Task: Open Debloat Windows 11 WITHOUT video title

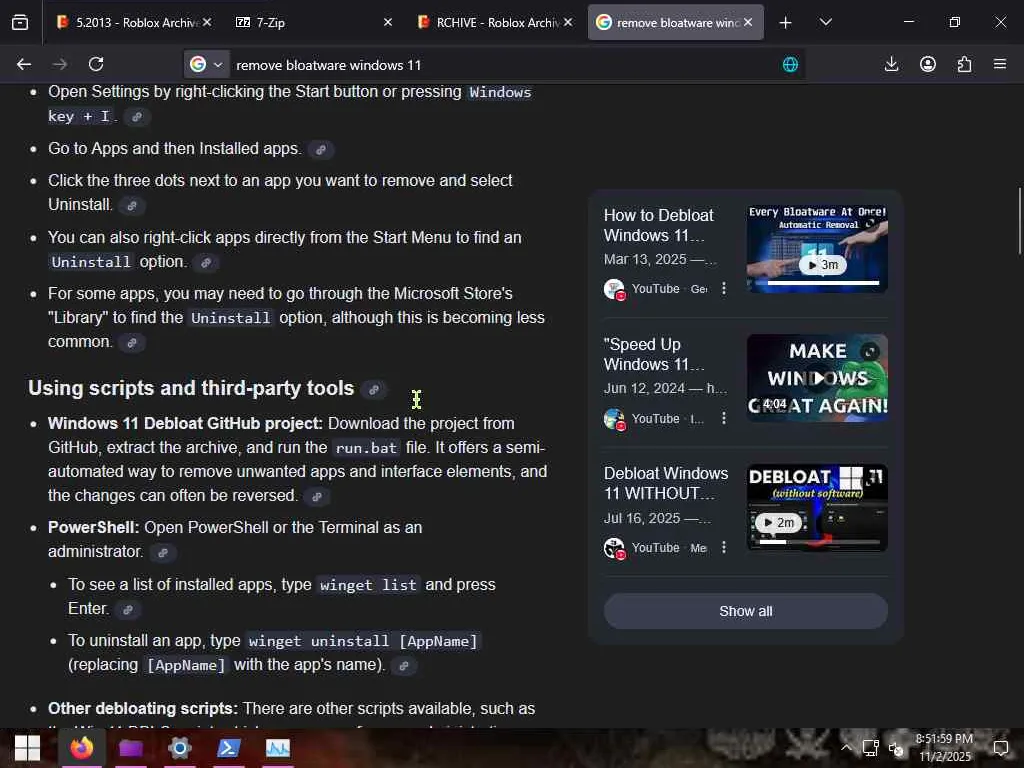Action: tap(665, 483)
